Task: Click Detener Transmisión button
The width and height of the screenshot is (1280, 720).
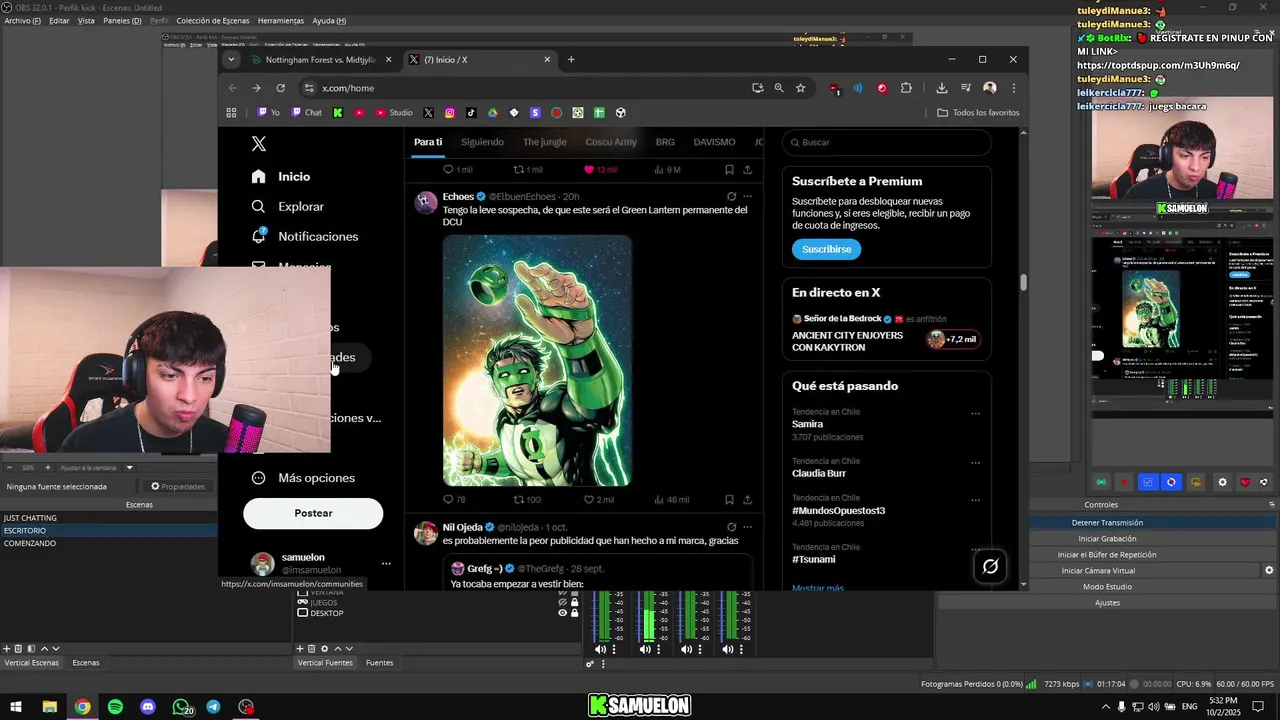Action: (x=1107, y=523)
